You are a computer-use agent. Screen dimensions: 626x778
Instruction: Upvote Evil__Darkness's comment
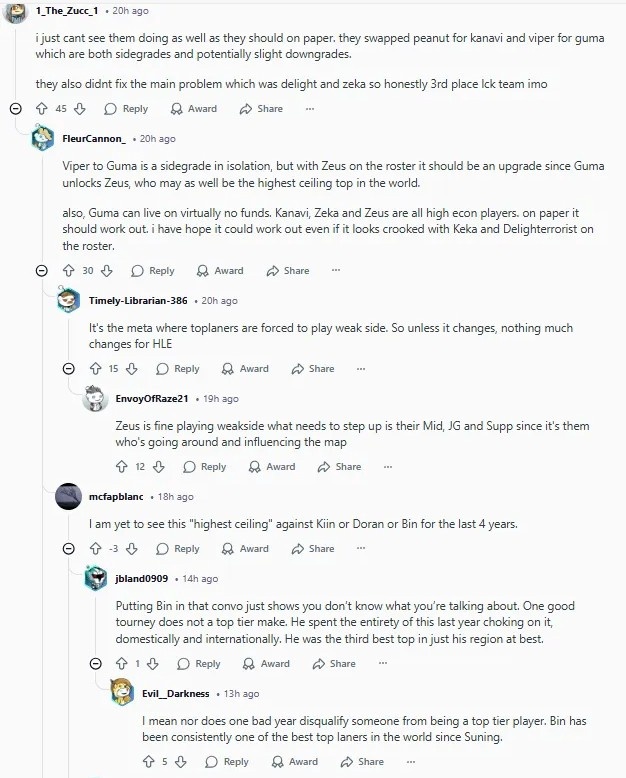click(x=148, y=762)
